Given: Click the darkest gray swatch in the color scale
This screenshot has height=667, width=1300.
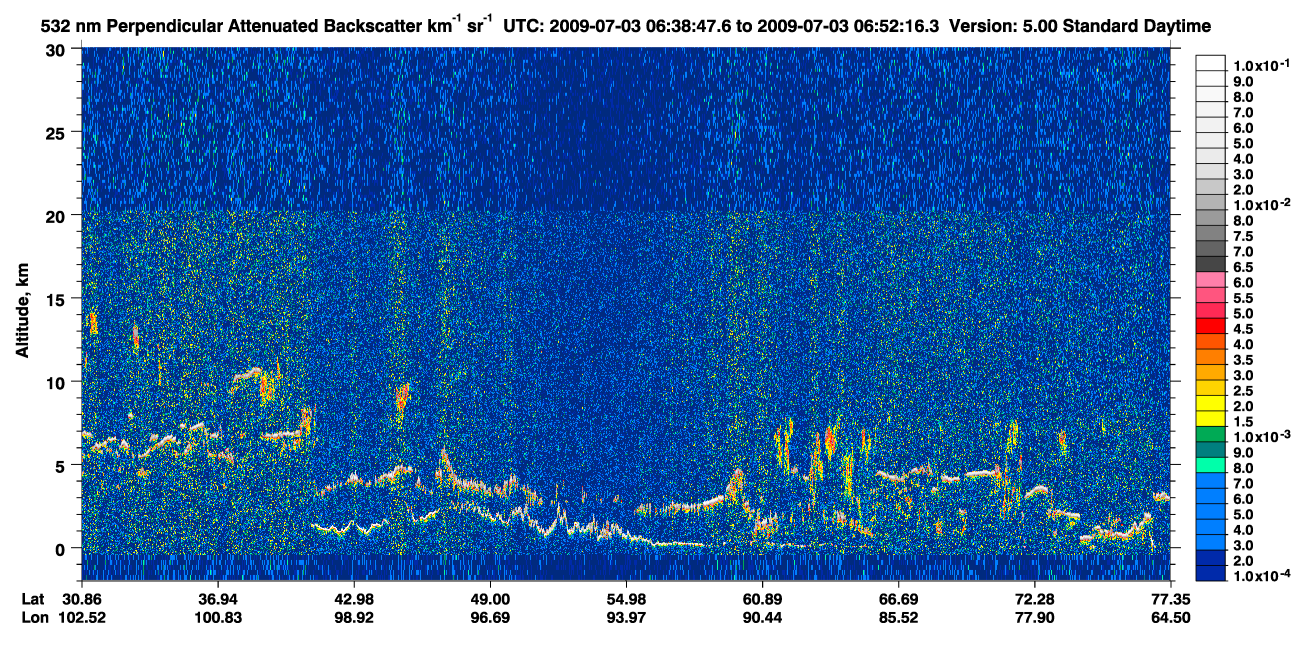Looking at the screenshot, I should point(1210,264).
